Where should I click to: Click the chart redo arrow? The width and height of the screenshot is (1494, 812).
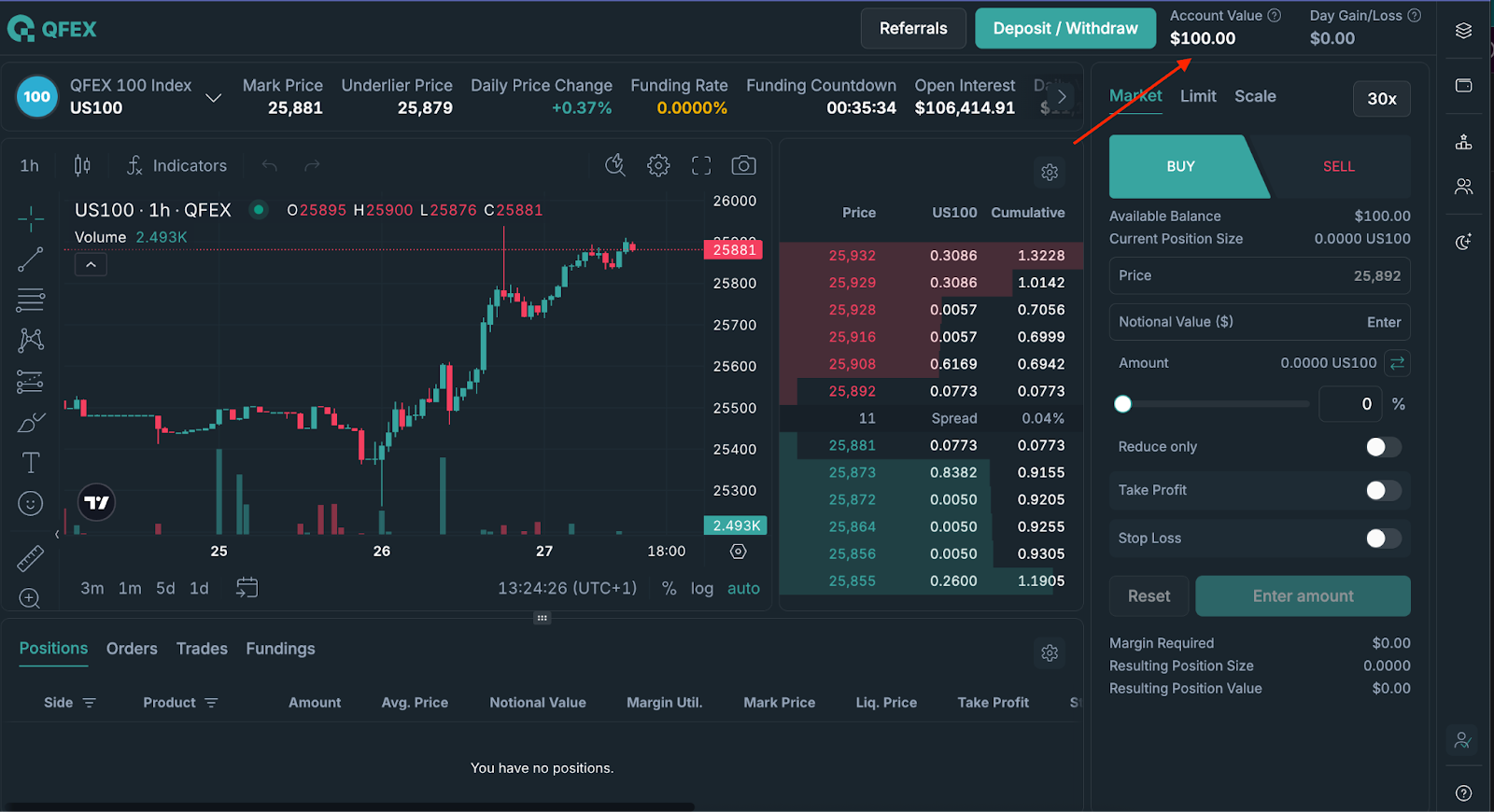pyautogui.click(x=312, y=165)
